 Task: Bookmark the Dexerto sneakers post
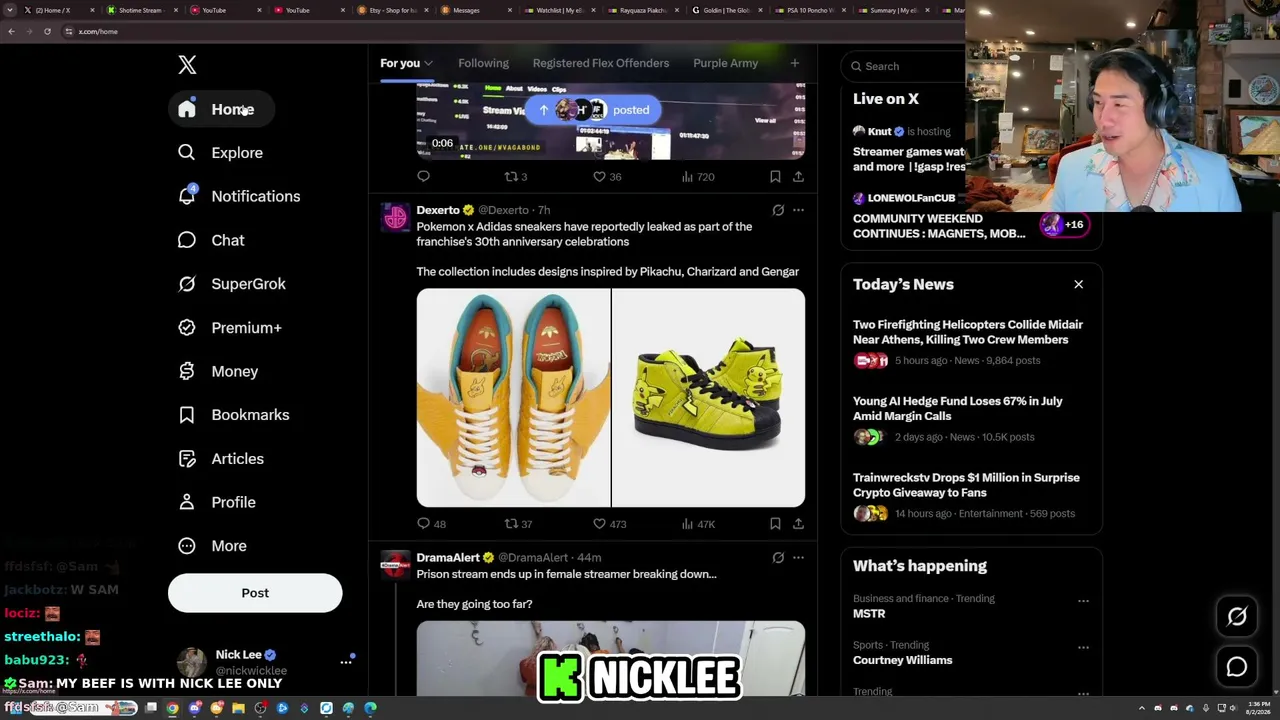[x=775, y=524]
